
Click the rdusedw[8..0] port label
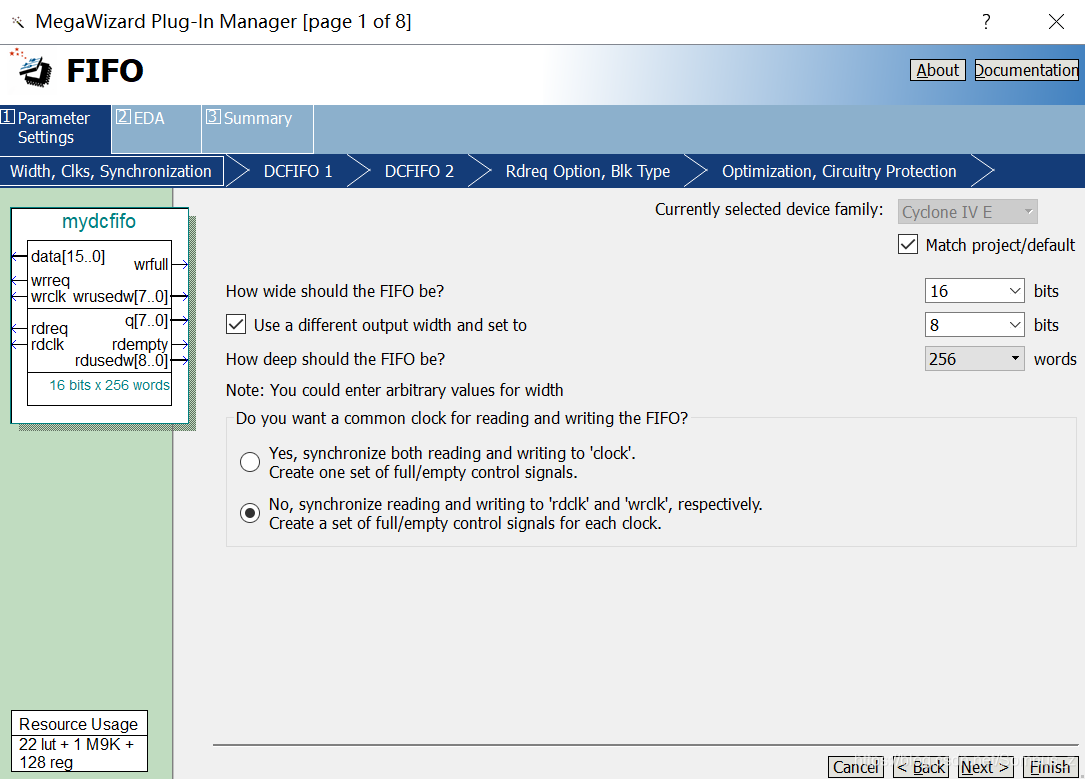[121, 360]
